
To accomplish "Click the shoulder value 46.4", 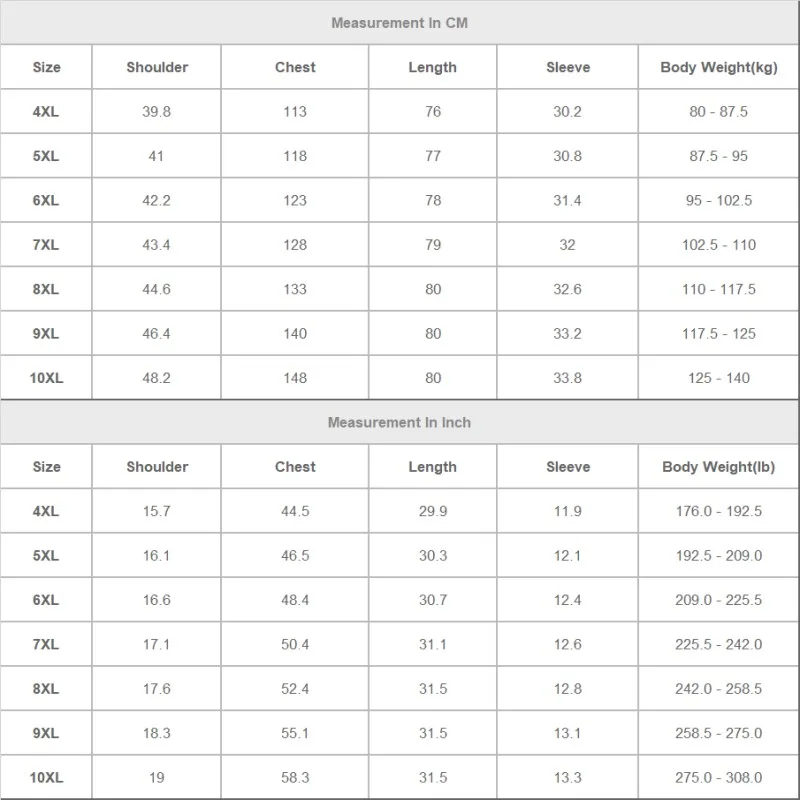I will point(156,334).
